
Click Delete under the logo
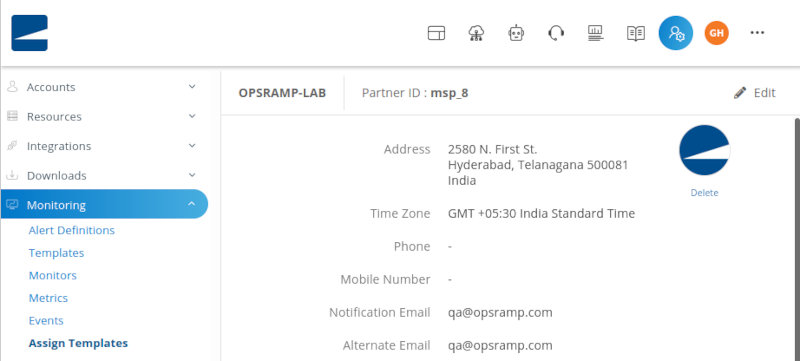point(704,193)
